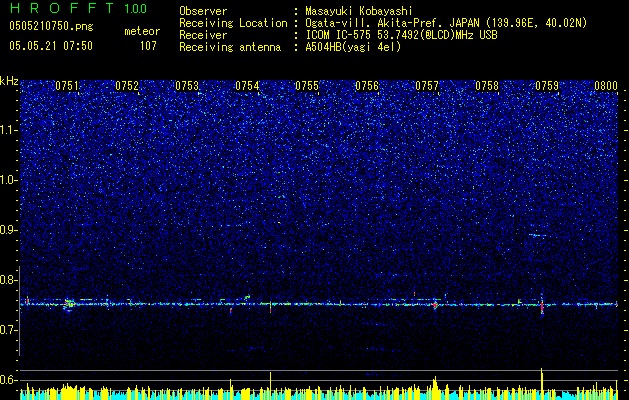Click the 0753 time marker
Viewport: 629px width, 400px height.
(x=187, y=85)
